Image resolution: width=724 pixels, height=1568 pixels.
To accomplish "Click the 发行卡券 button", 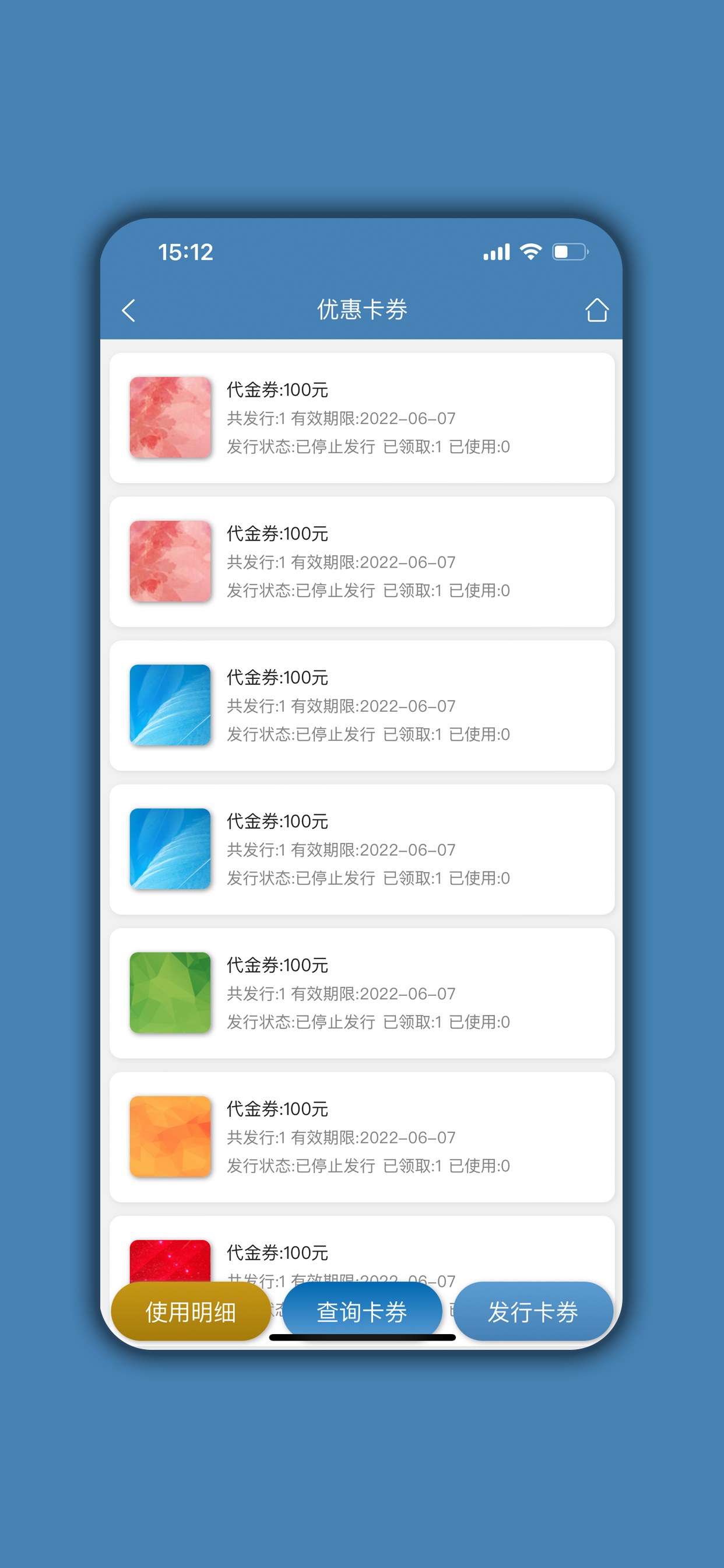I will tap(533, 1311).
